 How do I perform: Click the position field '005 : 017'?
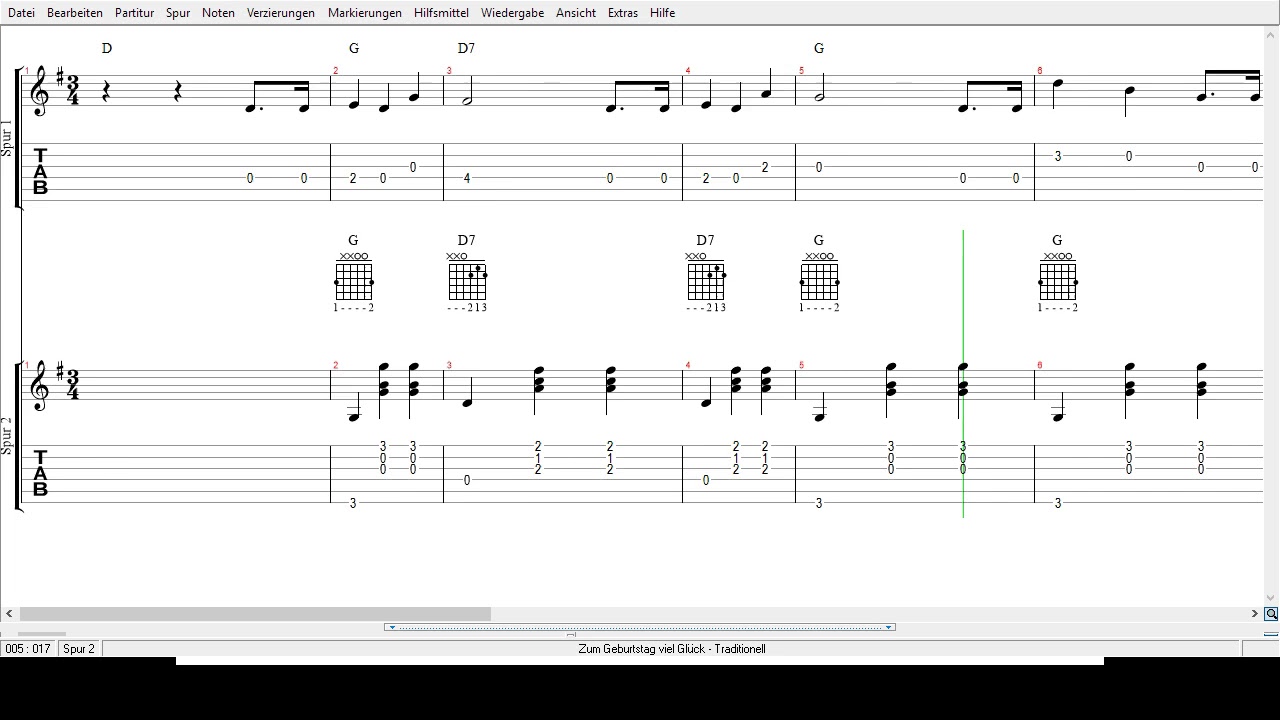coord(28,649)
